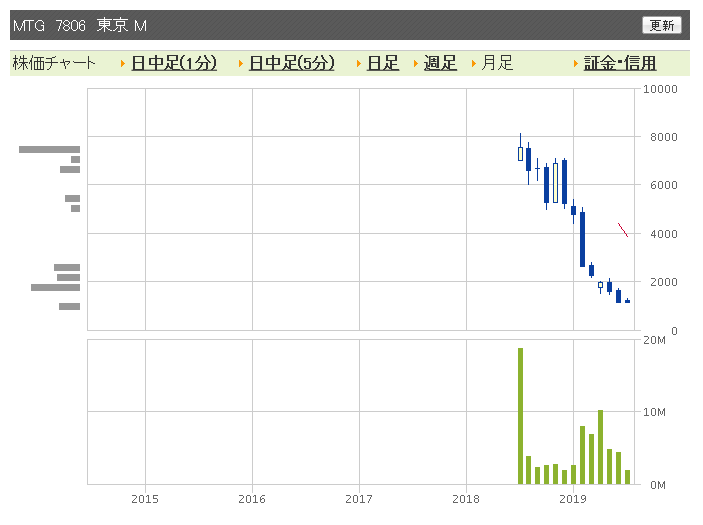Image resolution: width=703 pixels, height=525 pixels.
Task: Click the green volume bar reaching 10M
Action: click(x=600, y=447)
